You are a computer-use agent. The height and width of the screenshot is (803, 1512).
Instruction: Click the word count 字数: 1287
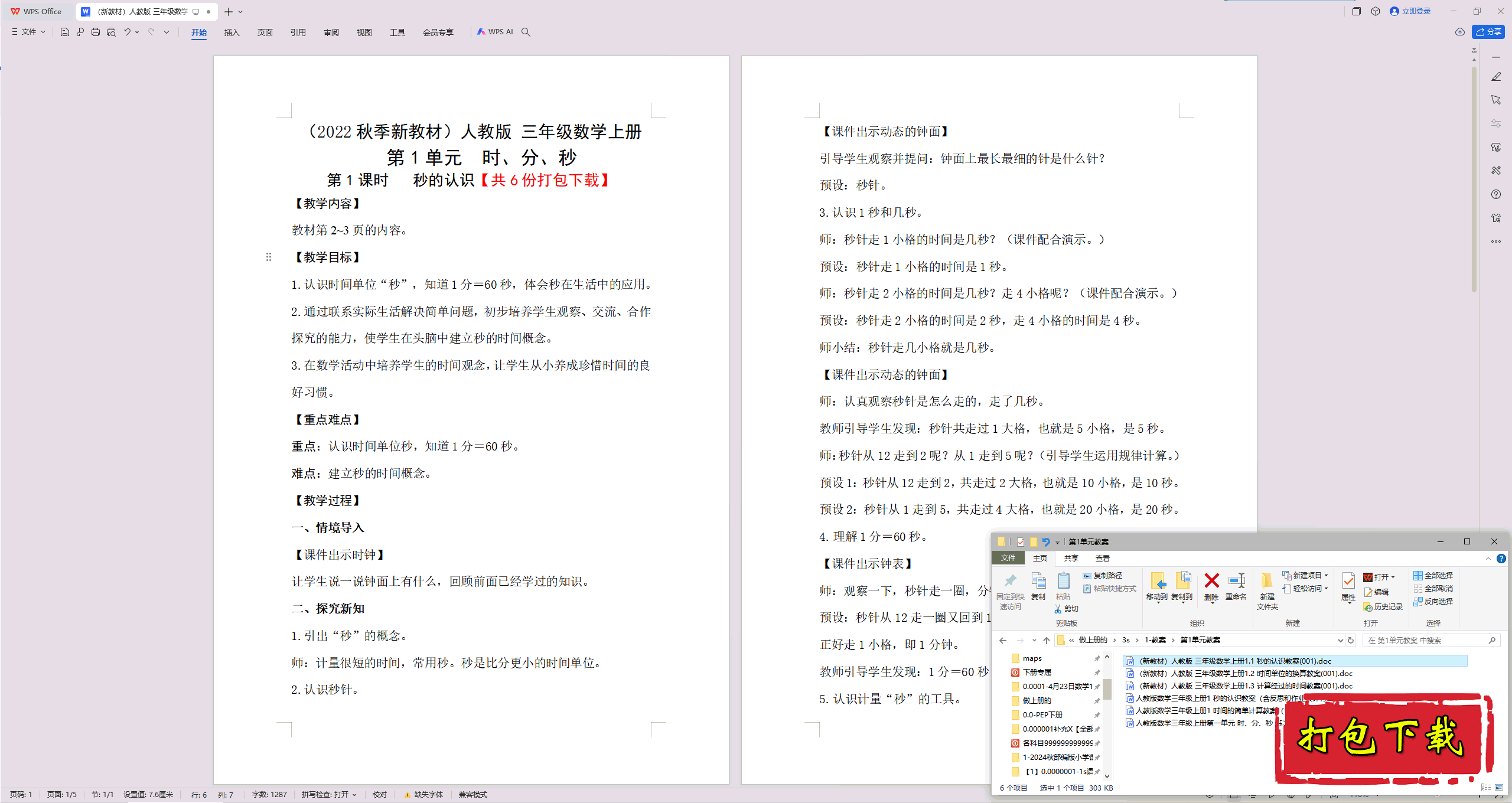coord(269,795)
